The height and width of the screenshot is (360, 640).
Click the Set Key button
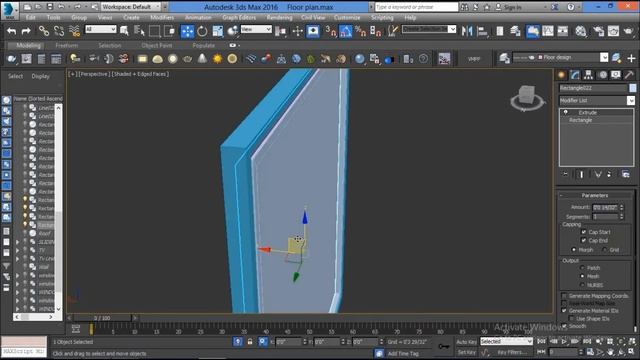467,352
